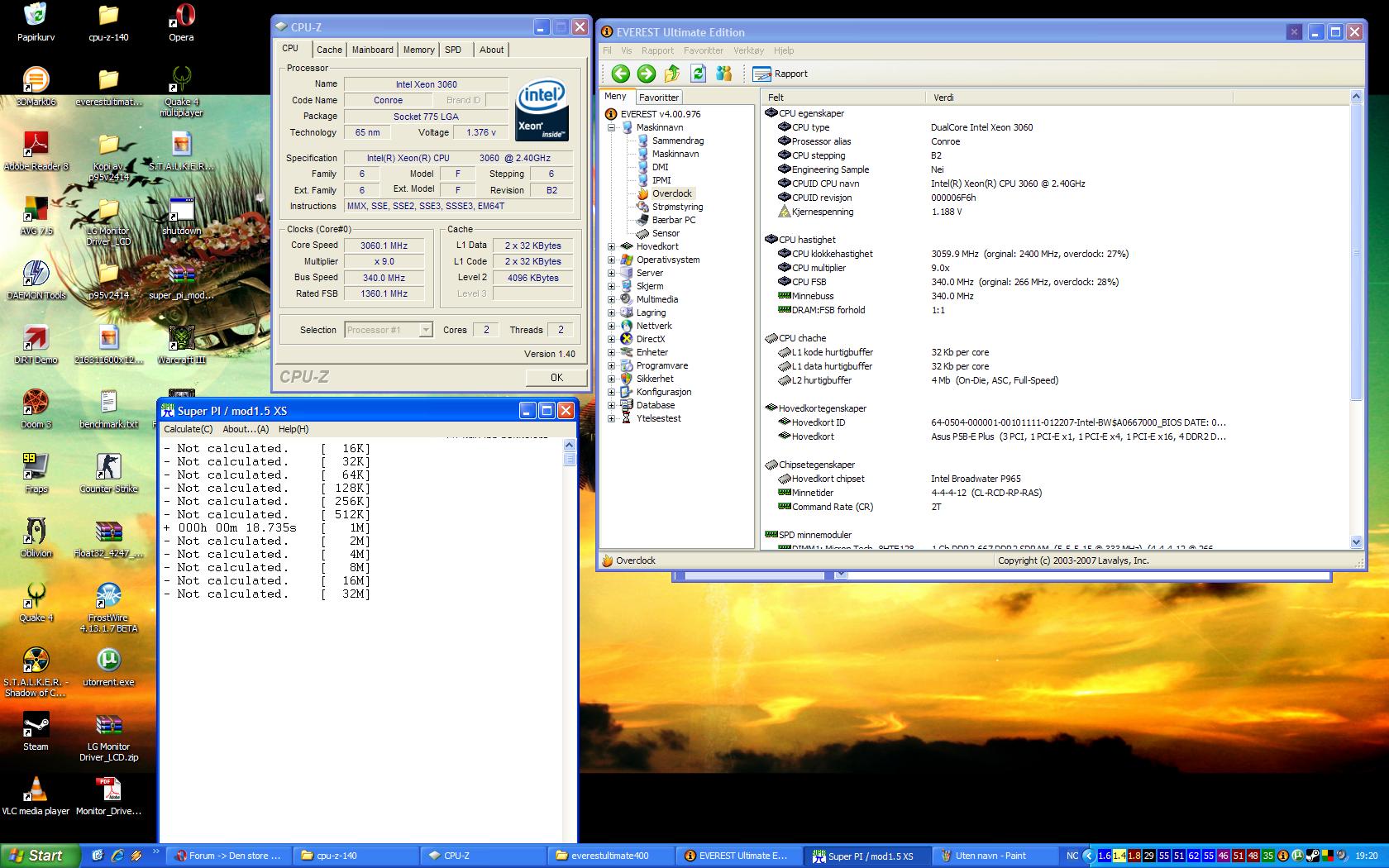Open the AVG 7.5 desktop icon
The image size is (1389, 868).
[36, 215]
